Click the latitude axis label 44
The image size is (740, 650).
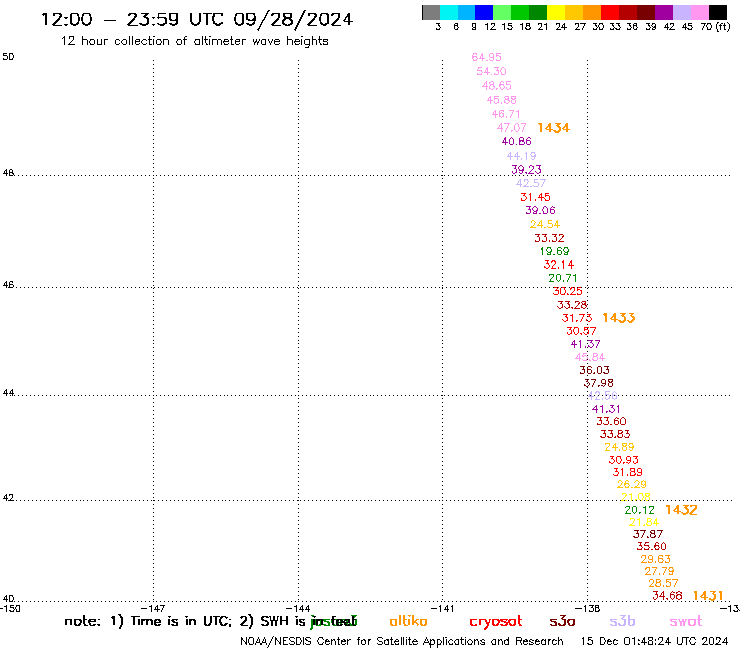[x=8, y=393]
